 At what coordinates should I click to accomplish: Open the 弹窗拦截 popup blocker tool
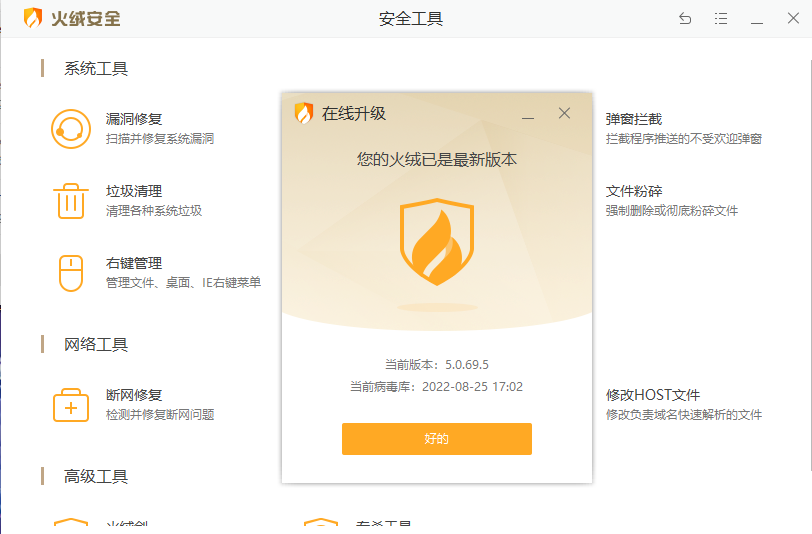(634, 119)
